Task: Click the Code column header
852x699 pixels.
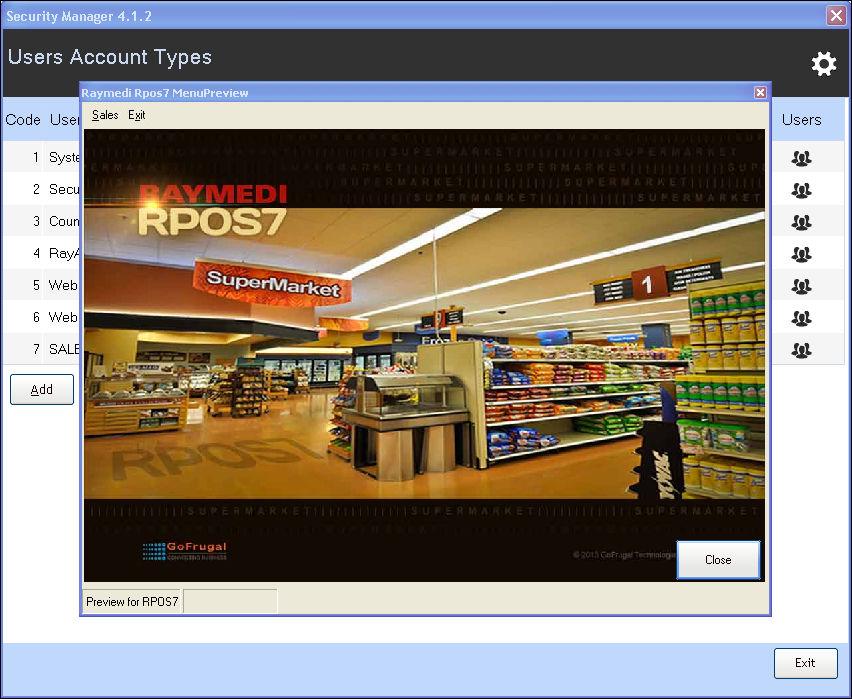Action: click(x=23, y=120)
